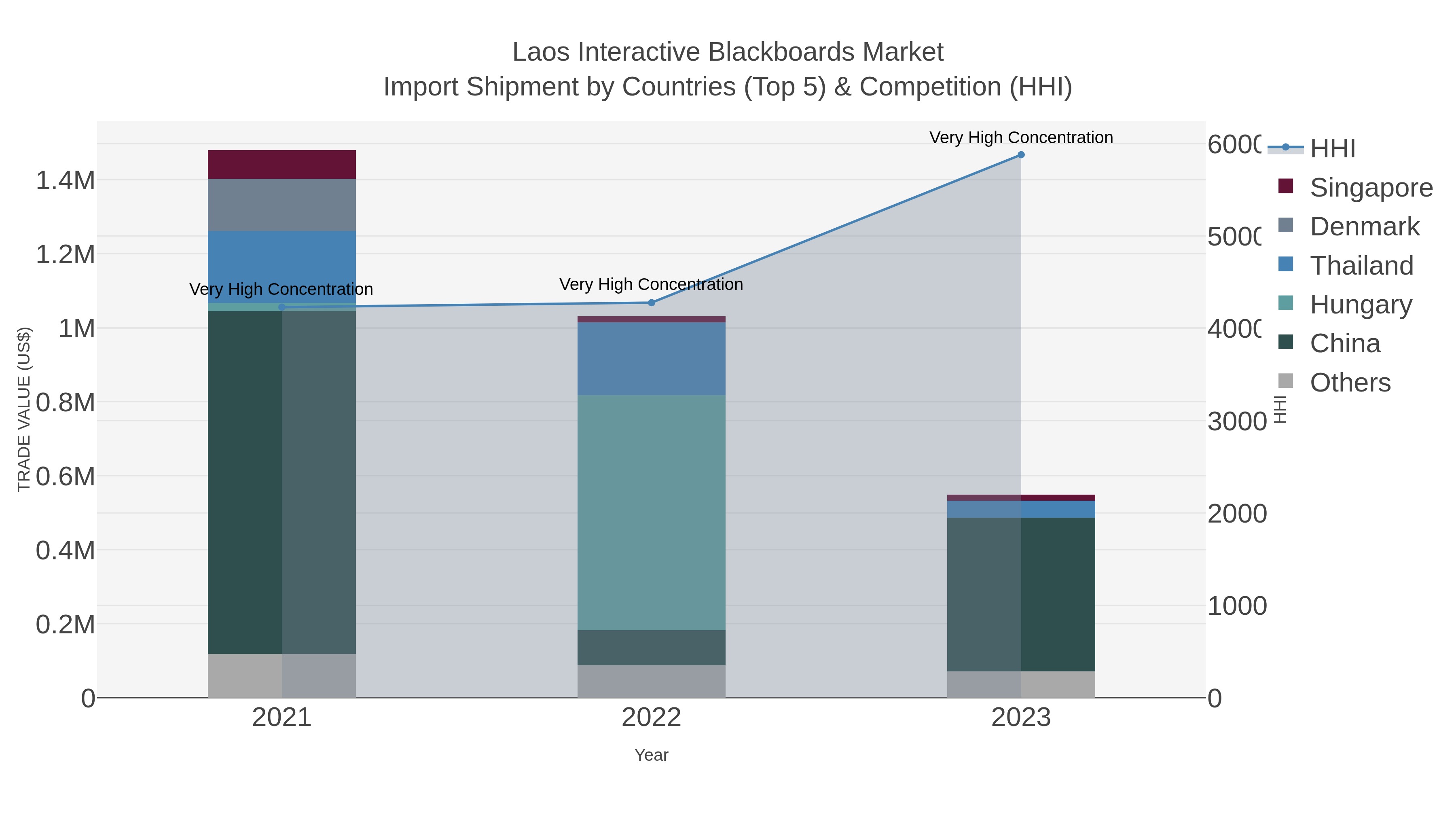The width and height of the screenshot is (1456, 819).
Task: Click the 1000 HHI axis tick label
Action: pos(1237,606)
